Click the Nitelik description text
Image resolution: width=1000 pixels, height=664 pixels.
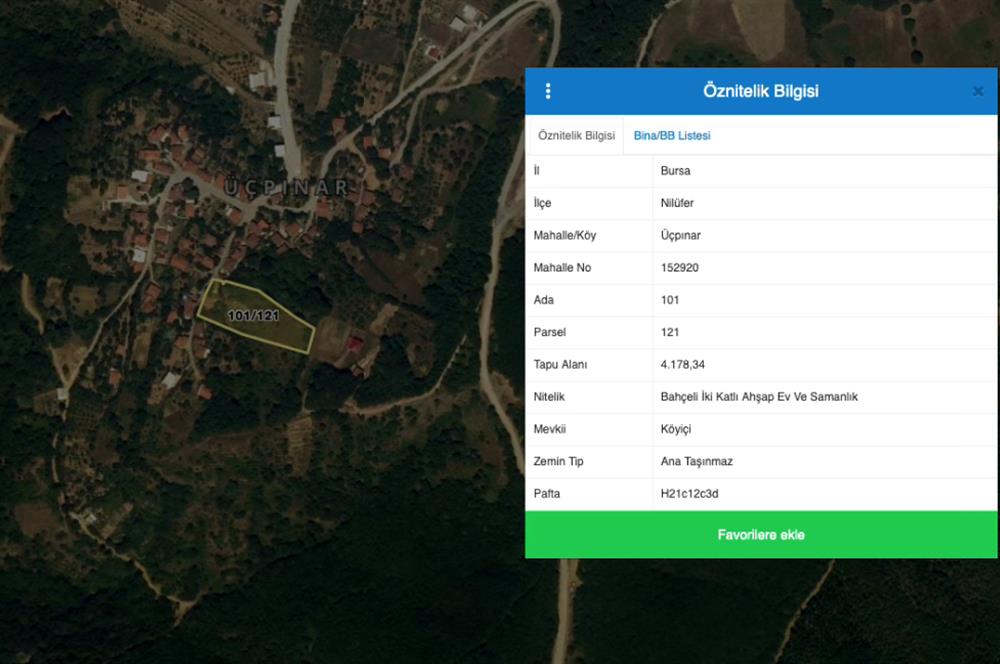pyautogui.click(x=759, y=397)
